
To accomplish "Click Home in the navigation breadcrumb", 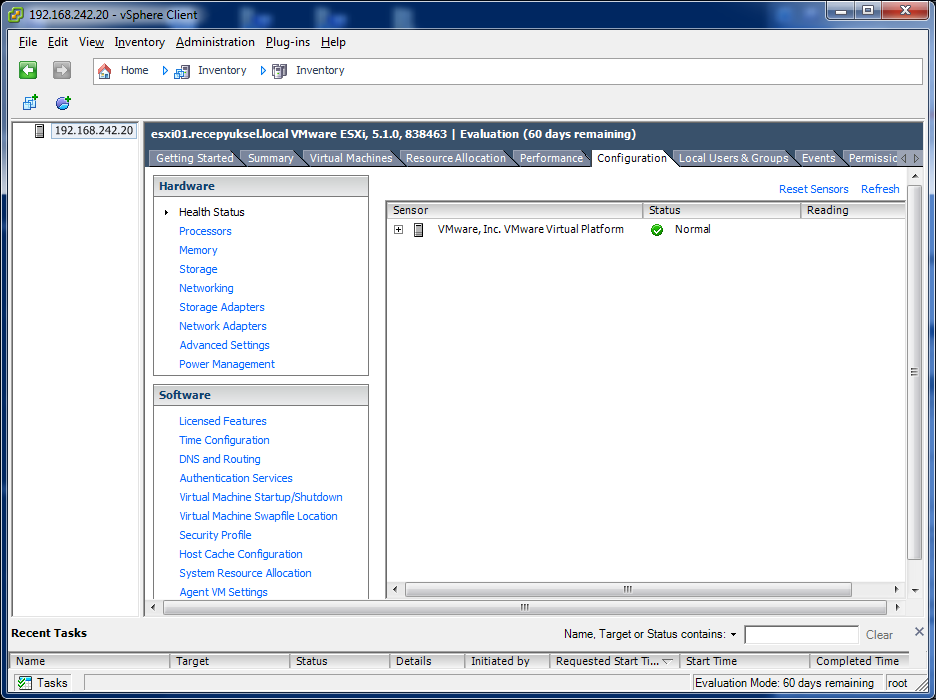I will 134,70.
